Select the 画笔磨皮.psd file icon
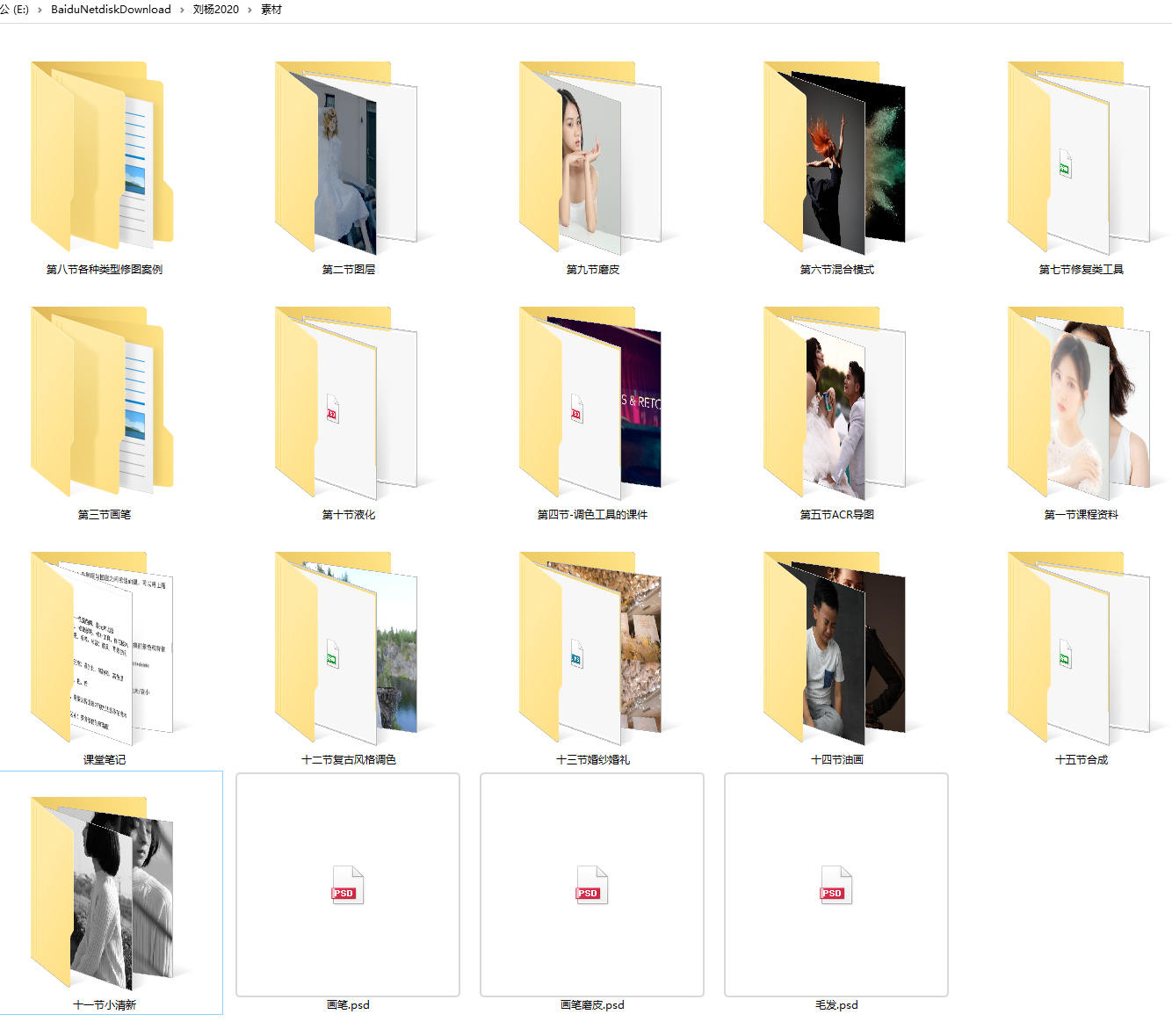1172x1036 pixels. tap(592, 885)
